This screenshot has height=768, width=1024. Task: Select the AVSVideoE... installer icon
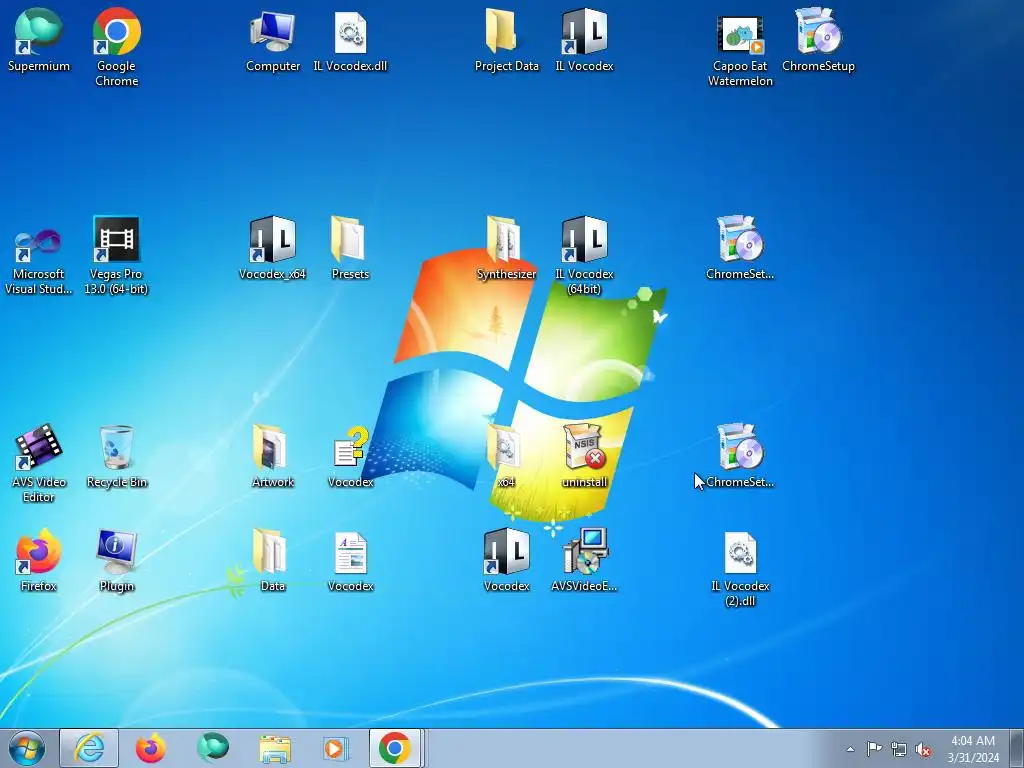click(584, 560)
